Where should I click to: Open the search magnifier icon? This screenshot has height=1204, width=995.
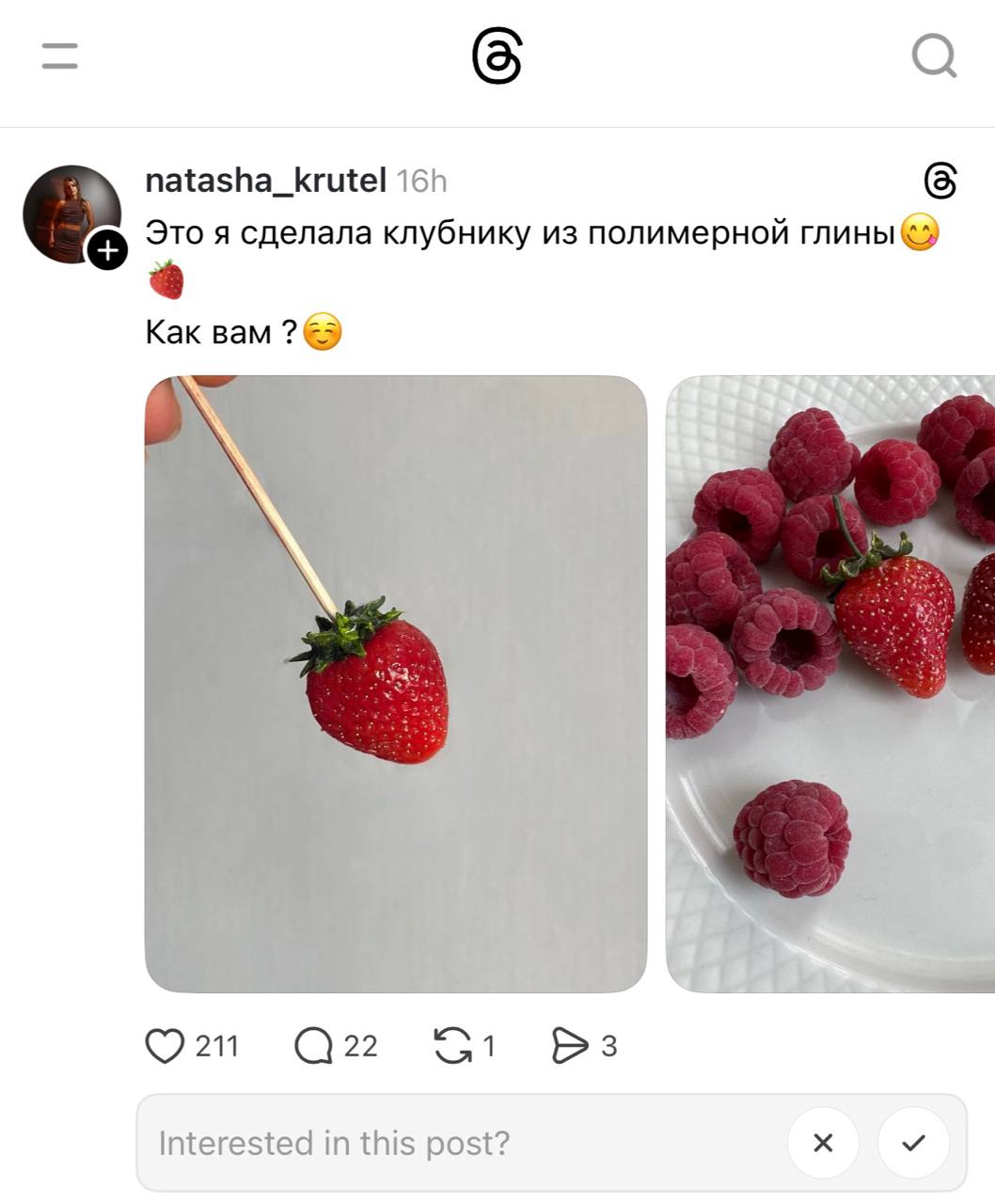tap(934, 56)
